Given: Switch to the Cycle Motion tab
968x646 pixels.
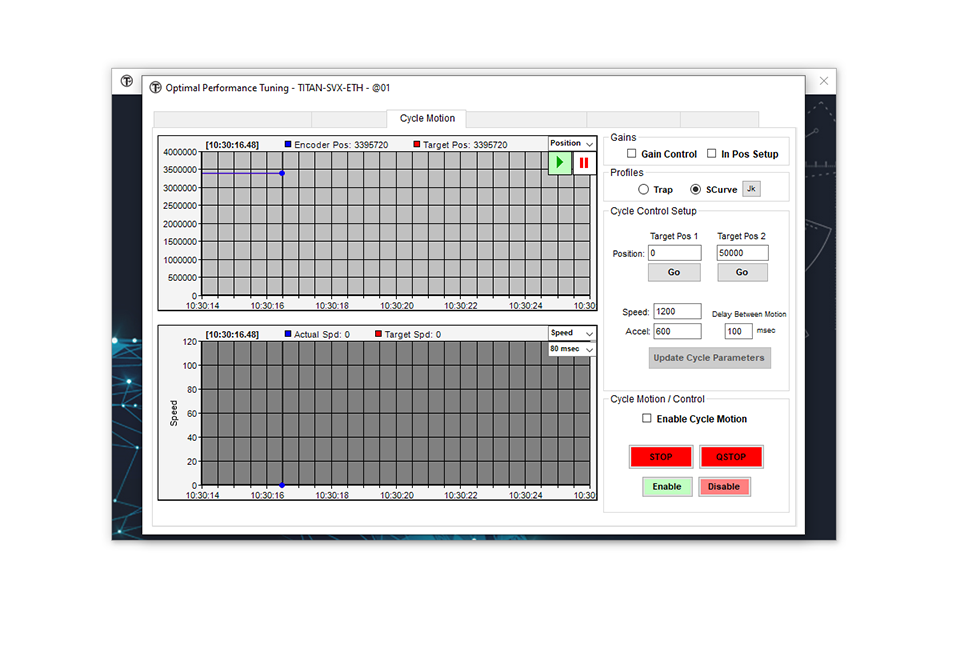Looking at the screenshot, I should [427, 118].
